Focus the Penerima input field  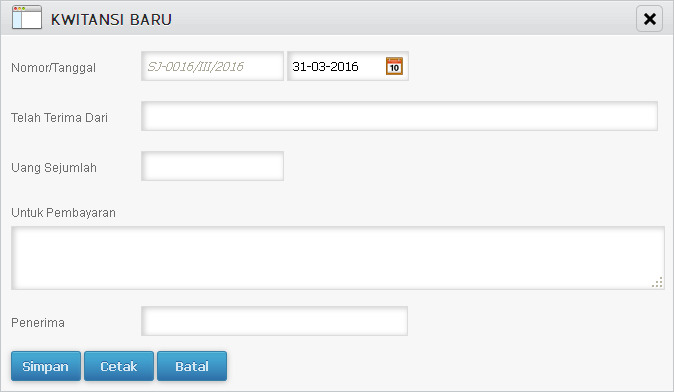274,321
